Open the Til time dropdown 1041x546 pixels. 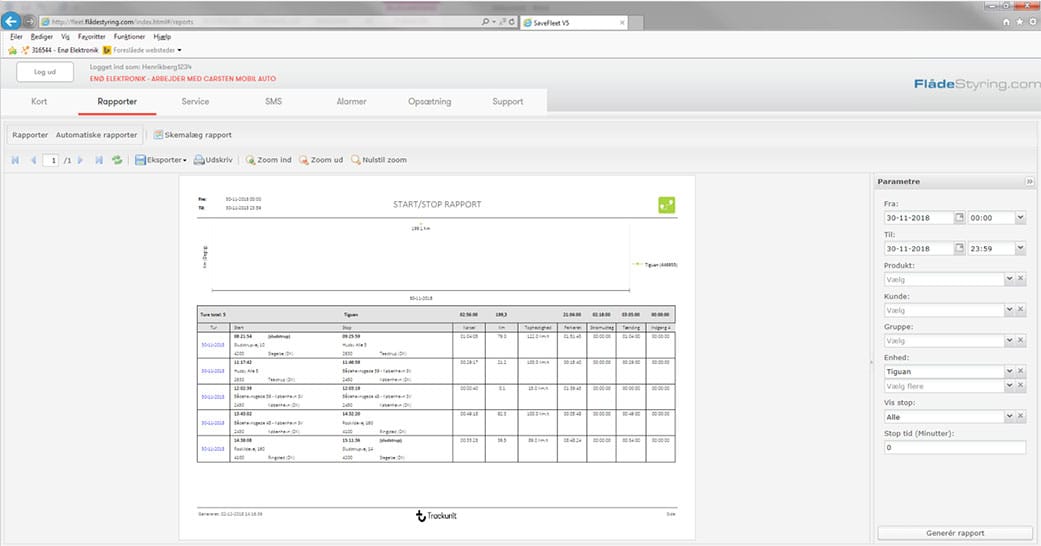point(1020,249)
